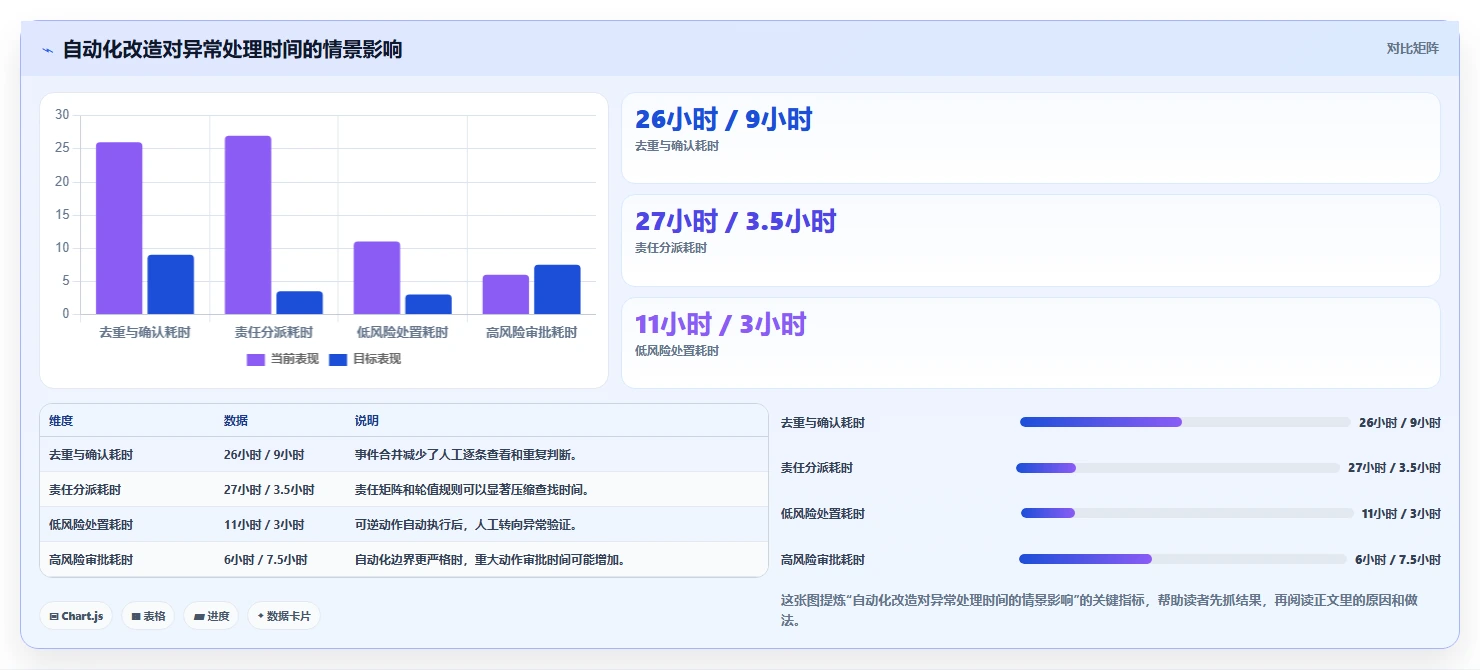Click the 责任分派耗时 chart axis label
Image resolution: width=1480 pixels, height=670 pixels.
click(x=274, y=332)
